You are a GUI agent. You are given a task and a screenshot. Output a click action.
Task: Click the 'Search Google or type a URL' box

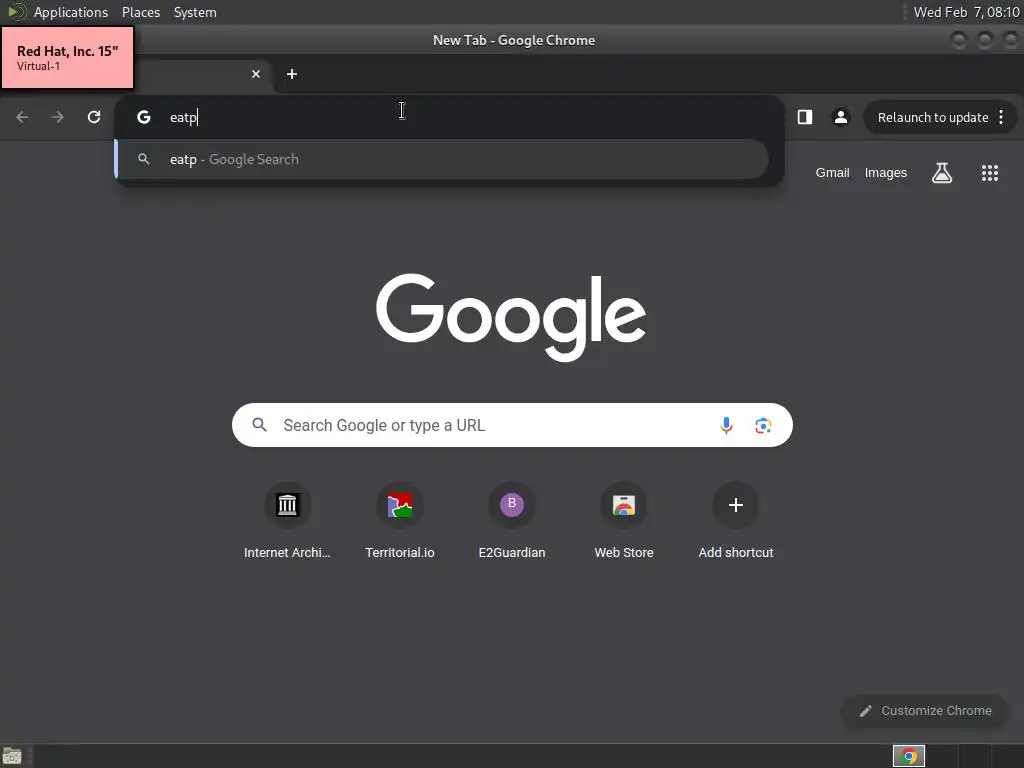pos(512,425)
